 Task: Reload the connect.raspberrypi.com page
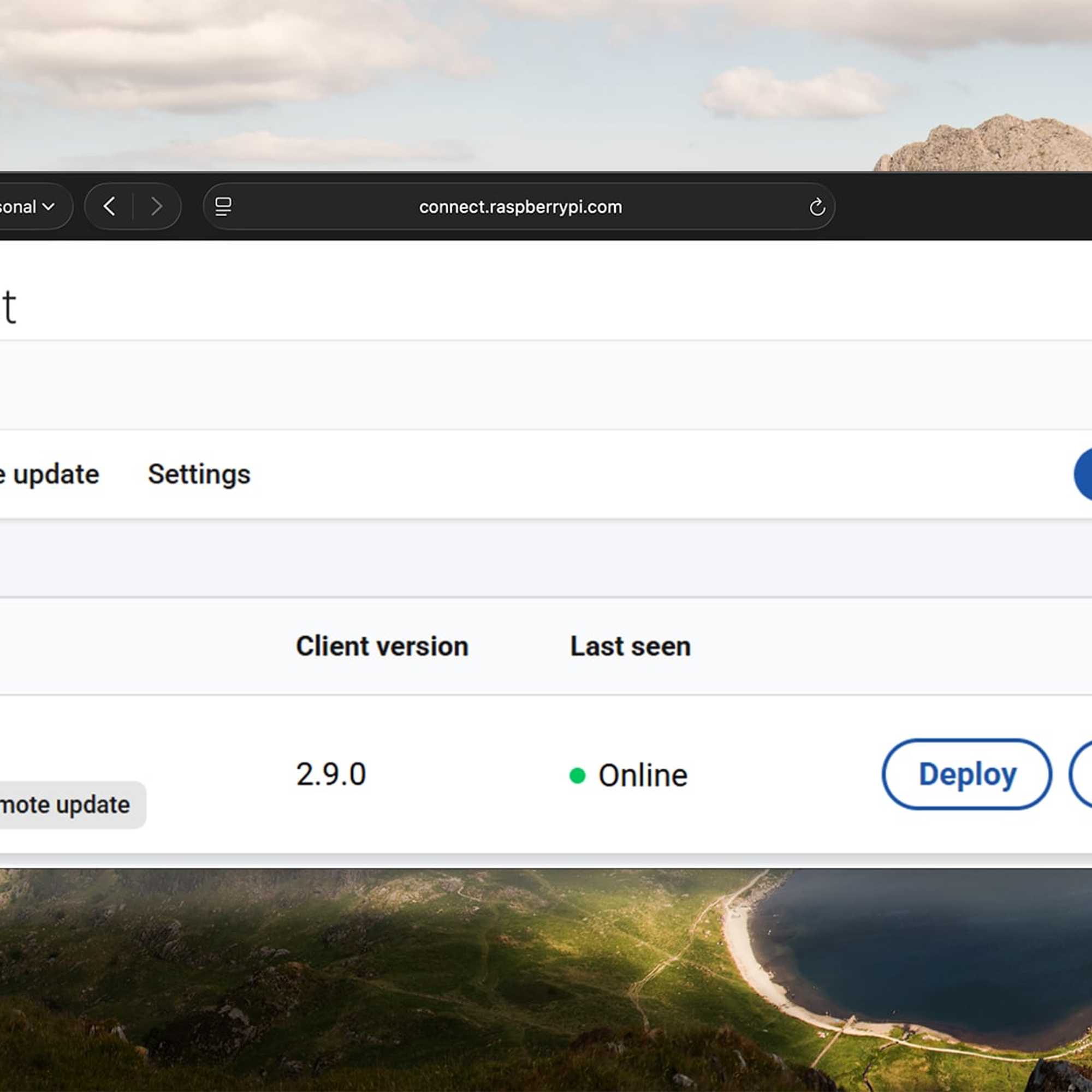click(x=816, y=207)
